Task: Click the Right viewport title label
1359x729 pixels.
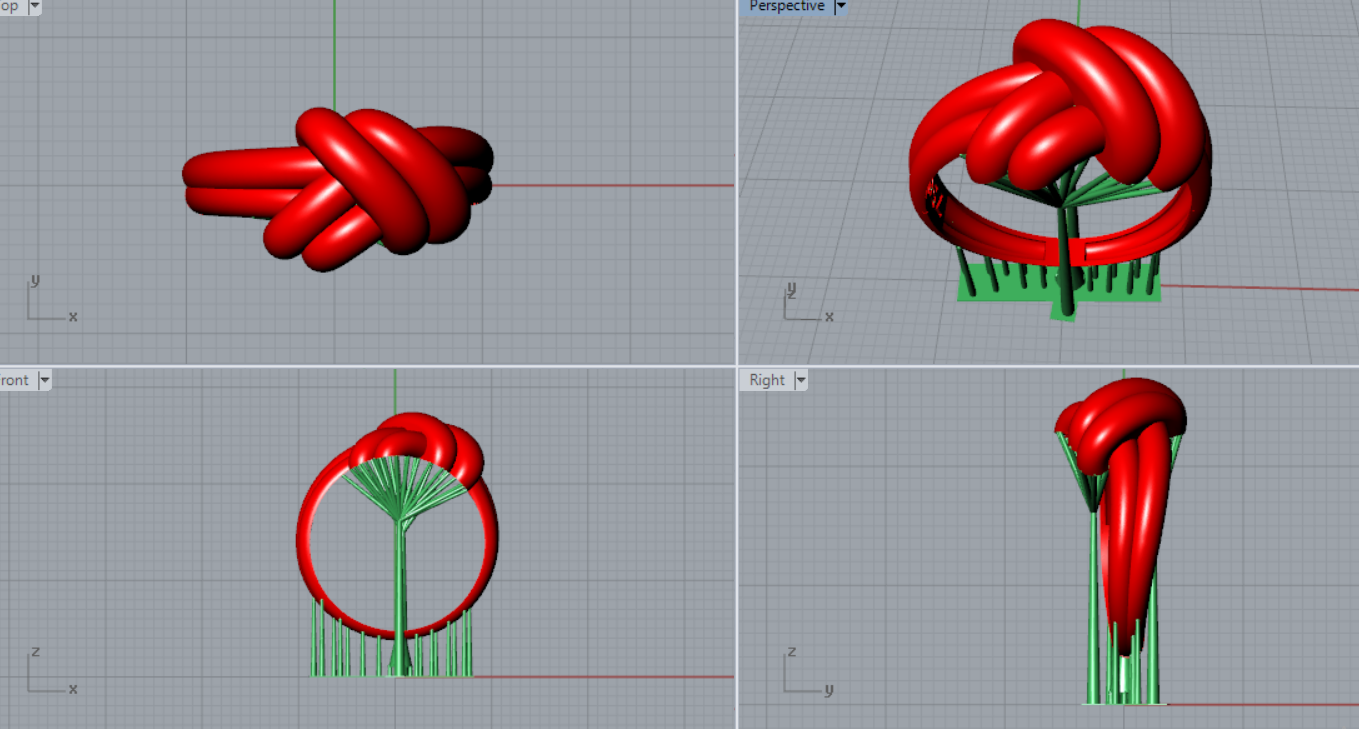Action: (767, 380)
